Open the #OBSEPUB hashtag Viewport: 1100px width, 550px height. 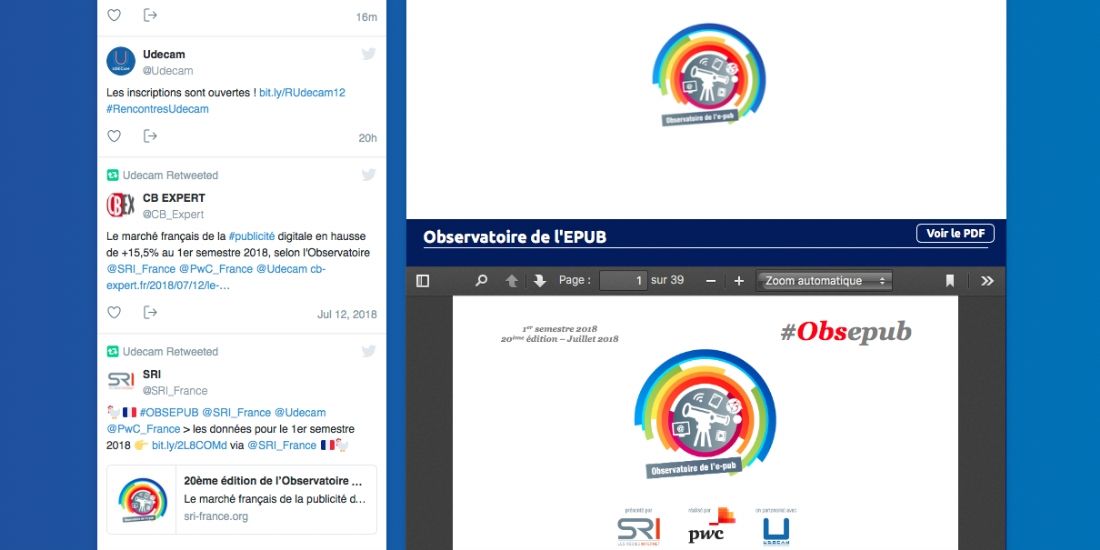pos(169,412)
